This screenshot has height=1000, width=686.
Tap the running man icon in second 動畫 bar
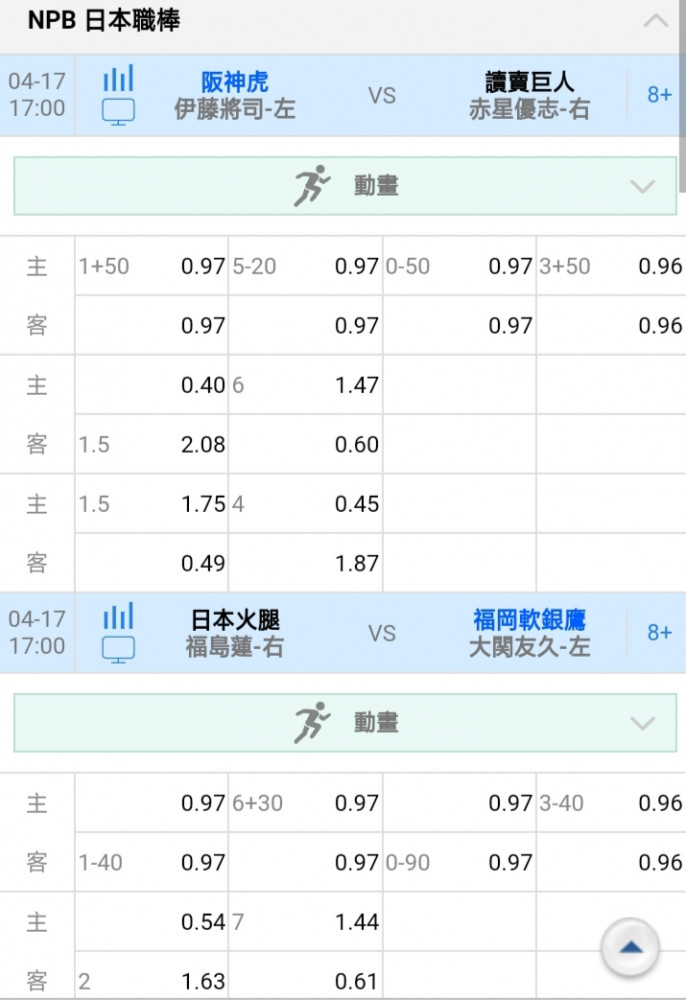312,723
